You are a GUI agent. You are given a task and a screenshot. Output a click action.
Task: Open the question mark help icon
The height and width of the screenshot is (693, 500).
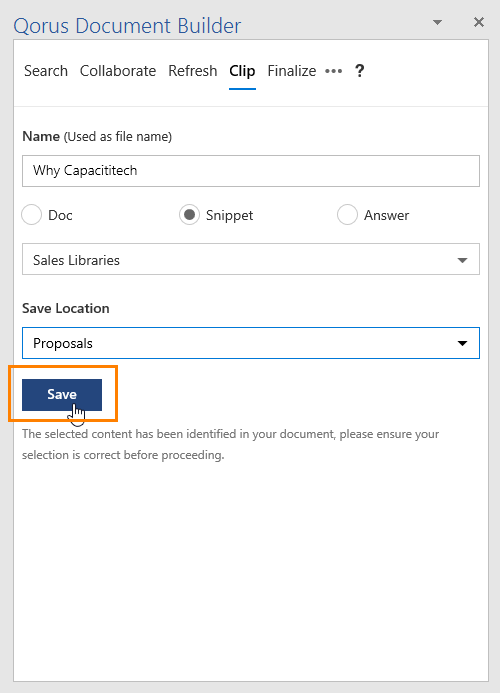pyautogui.click(x=360, y=71)
